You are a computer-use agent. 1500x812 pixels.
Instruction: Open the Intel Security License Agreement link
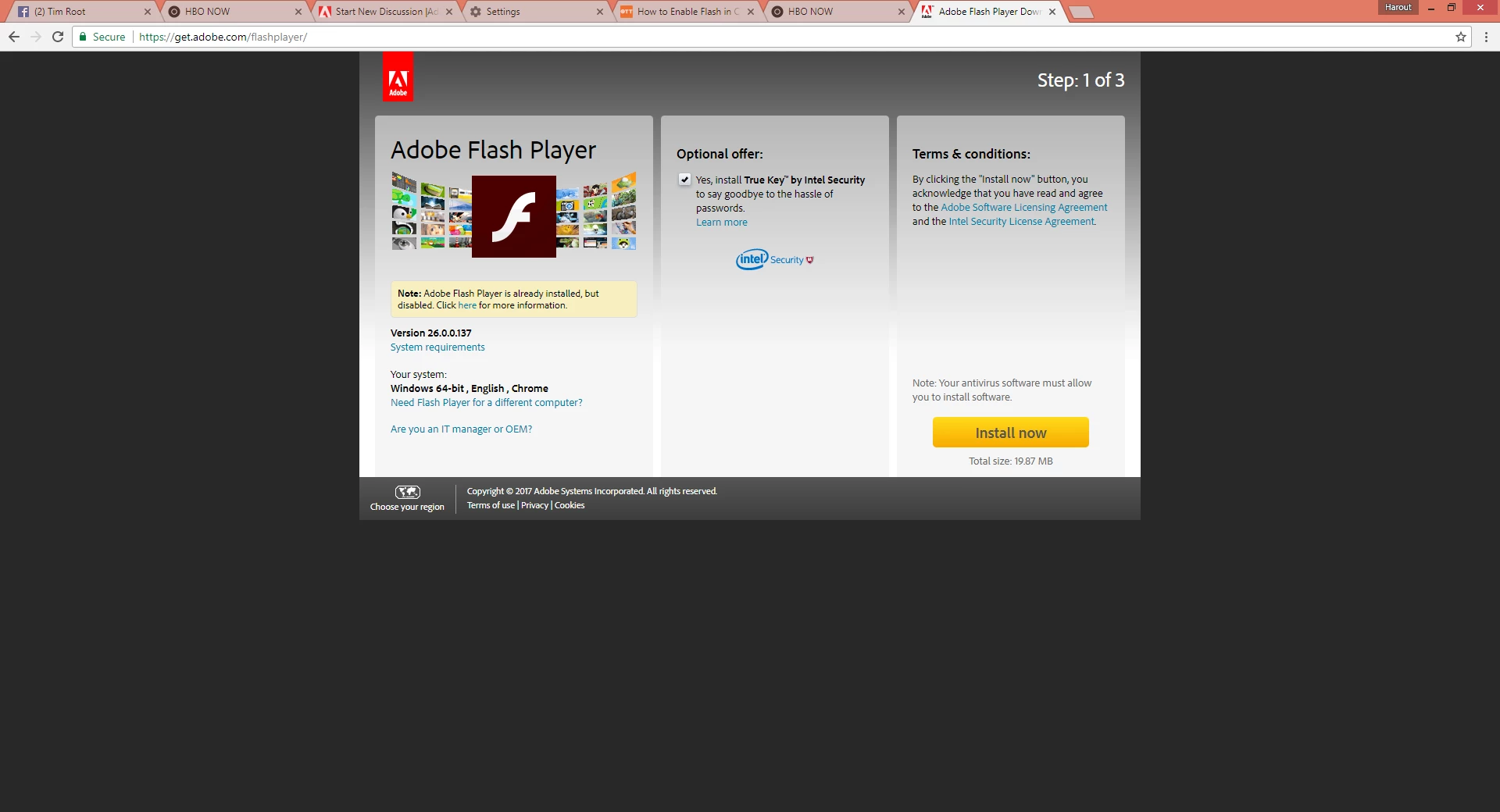[x=1021, y=222]
